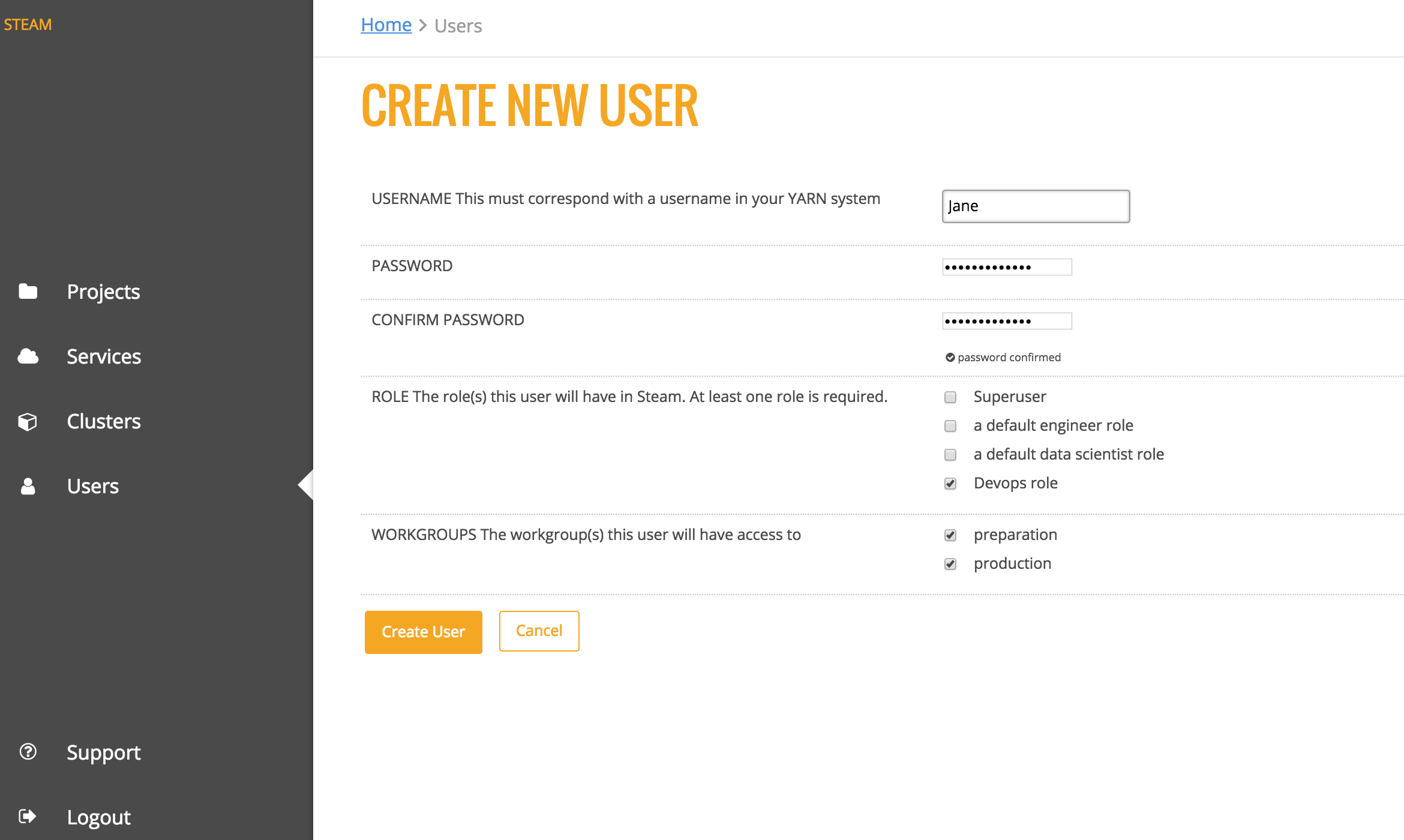Click the Services cloud icon

(x=28, y=356)
